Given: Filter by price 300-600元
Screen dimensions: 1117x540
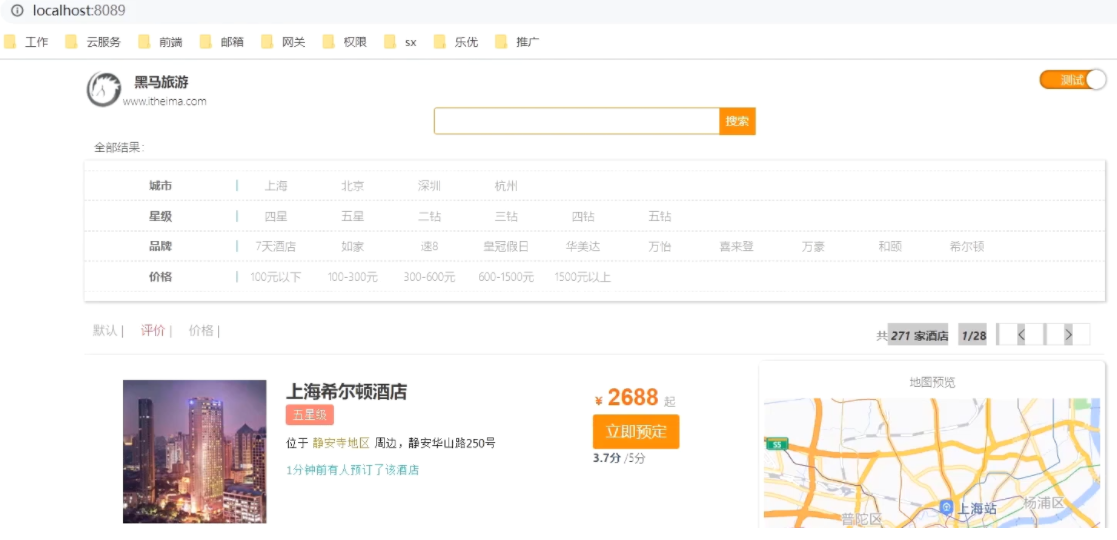Looking at the screenshot, I should point(430,277).
